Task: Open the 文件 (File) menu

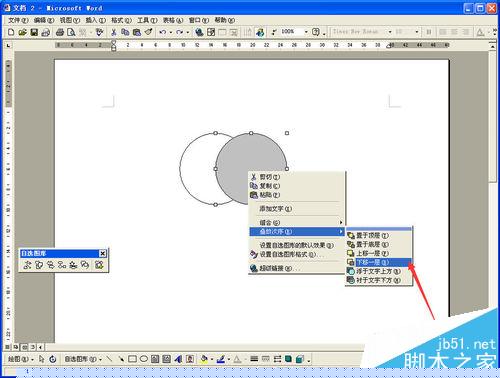Action: pos(18,20)
